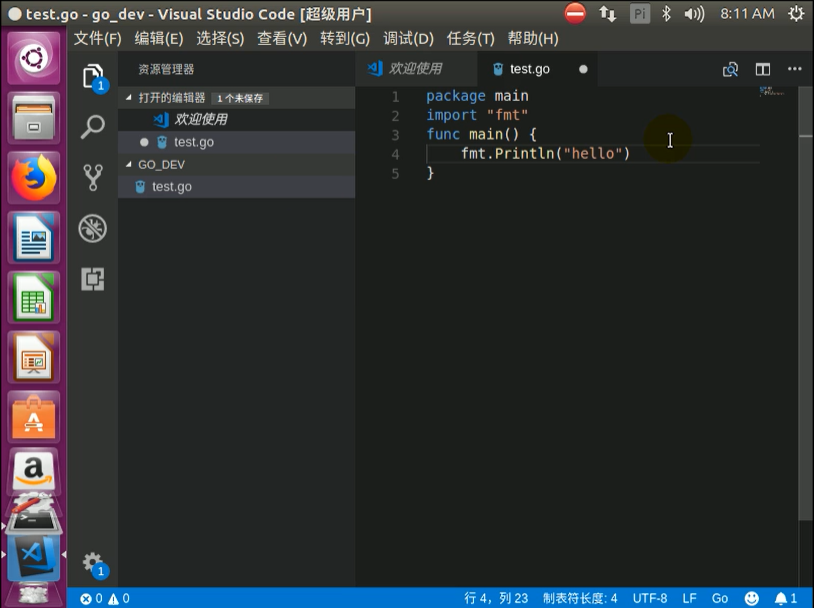
Task: Open the Pi input method indicator
Action: click(640, 13)
